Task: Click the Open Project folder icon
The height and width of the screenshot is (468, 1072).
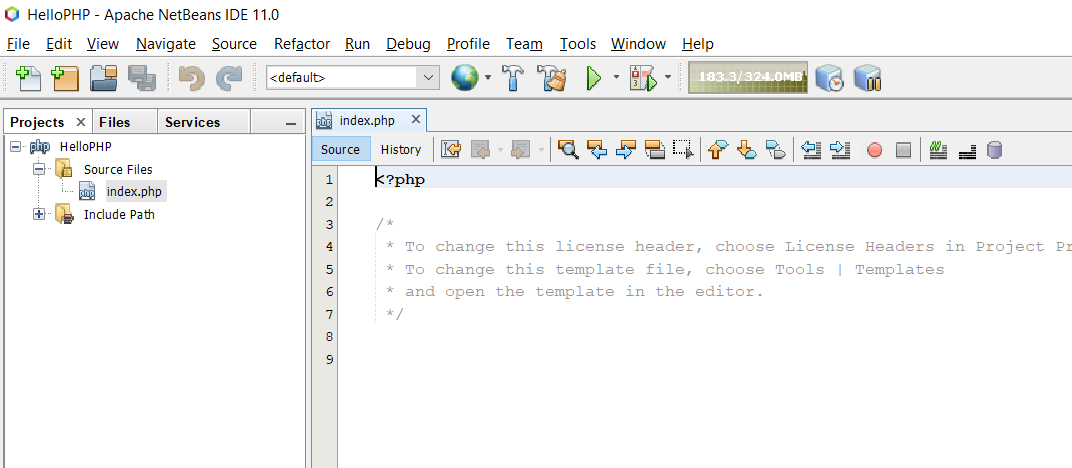Action: coord(104,78)
